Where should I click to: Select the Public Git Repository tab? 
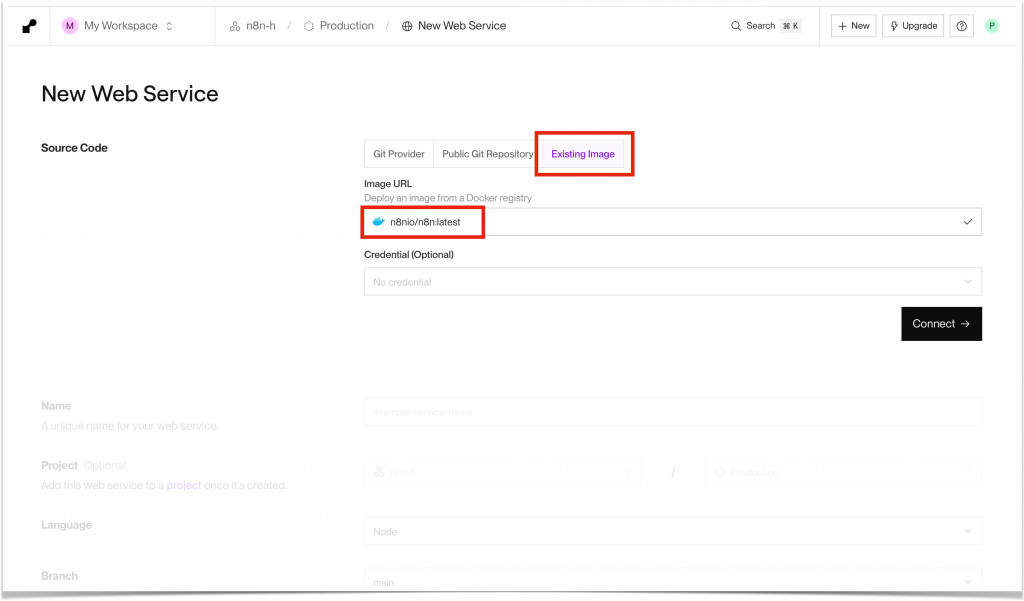[487, 154]
